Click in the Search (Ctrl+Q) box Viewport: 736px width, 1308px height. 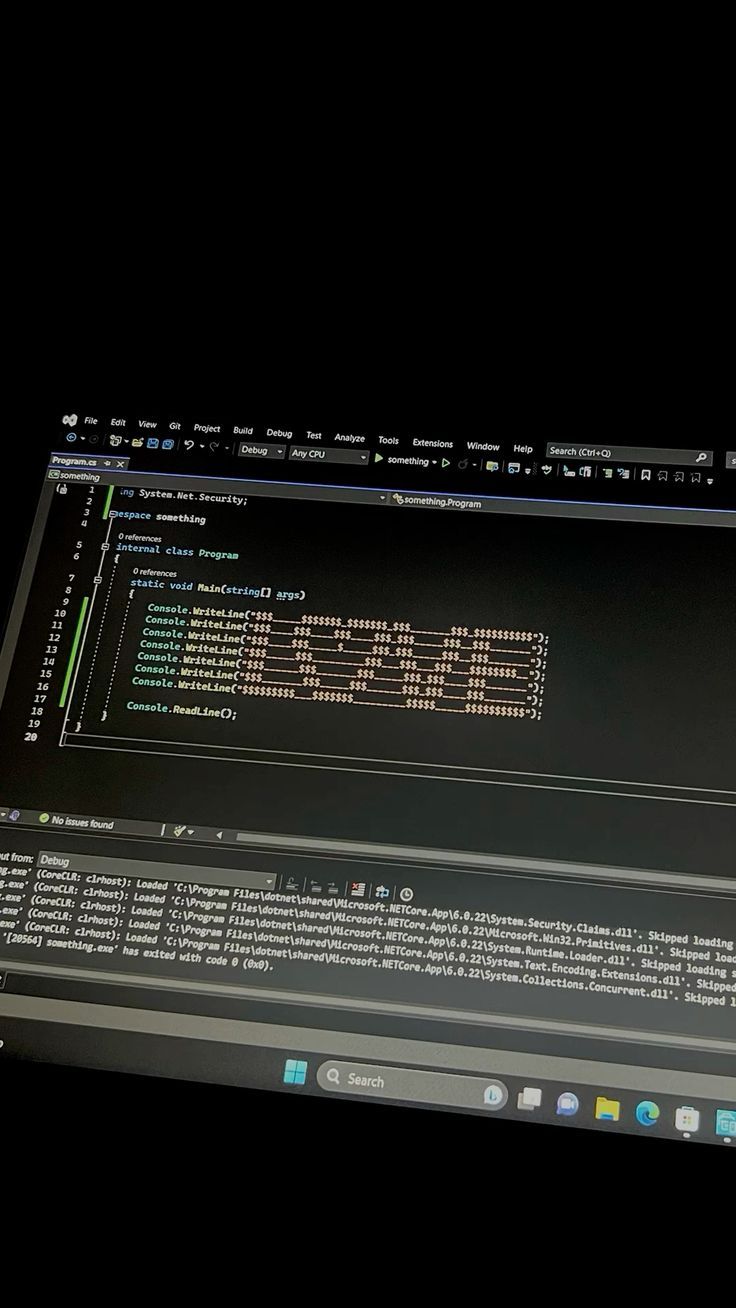coord(629,453)
